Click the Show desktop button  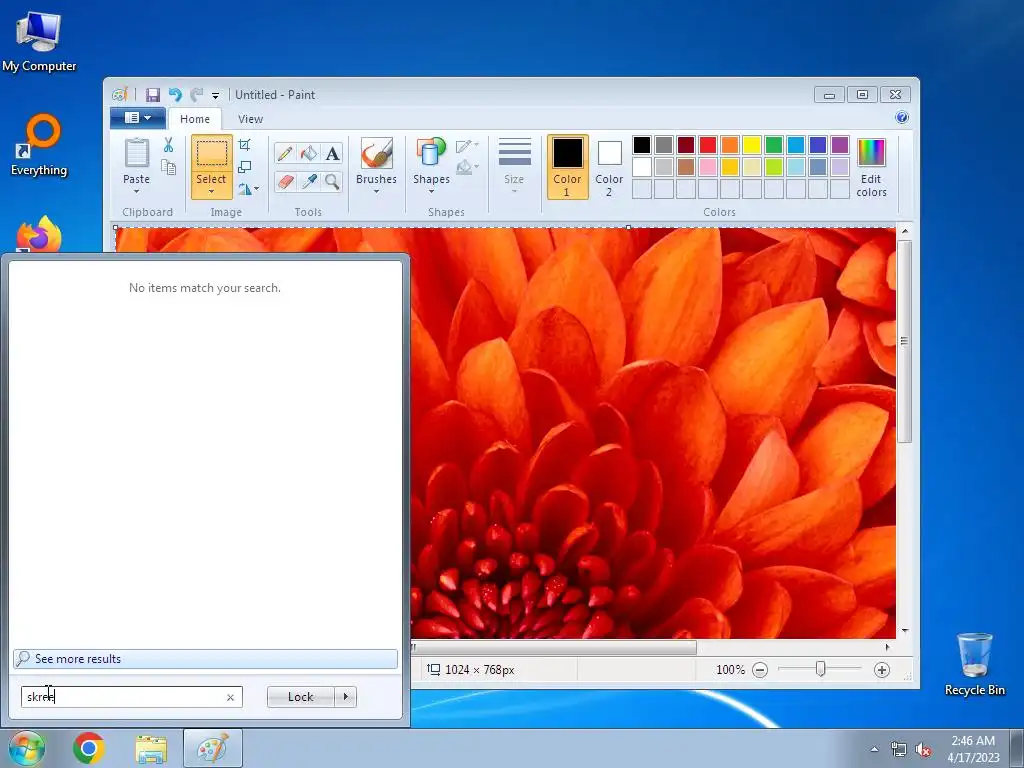coord(1017,749)
